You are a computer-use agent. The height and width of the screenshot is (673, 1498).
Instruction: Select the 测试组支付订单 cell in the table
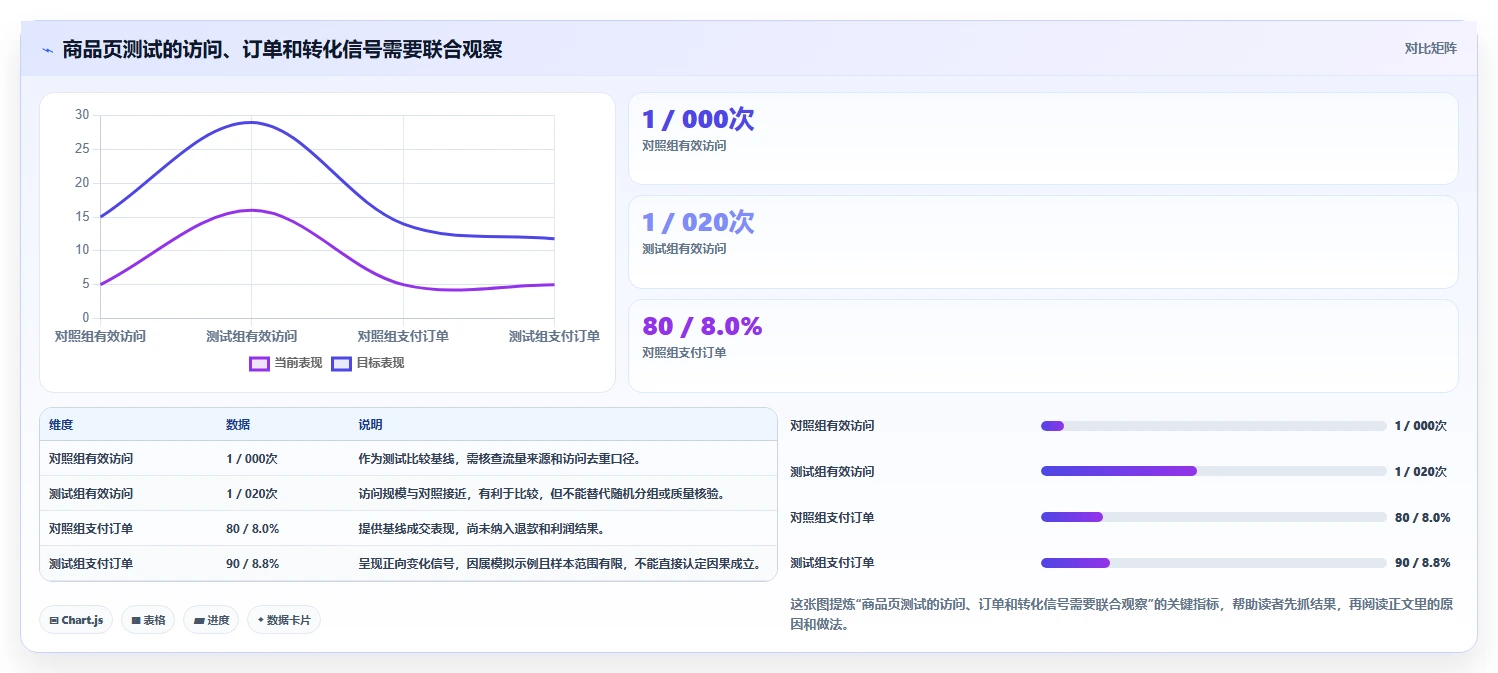[91, 564]
